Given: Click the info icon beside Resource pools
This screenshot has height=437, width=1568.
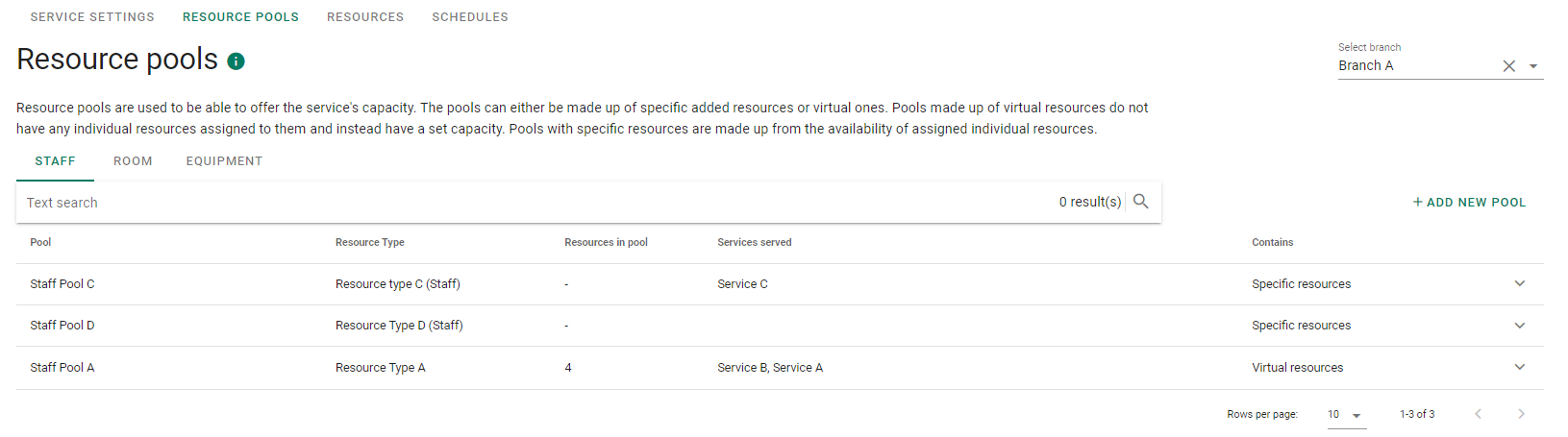Looking at the screenshot, I should [236, 61].
